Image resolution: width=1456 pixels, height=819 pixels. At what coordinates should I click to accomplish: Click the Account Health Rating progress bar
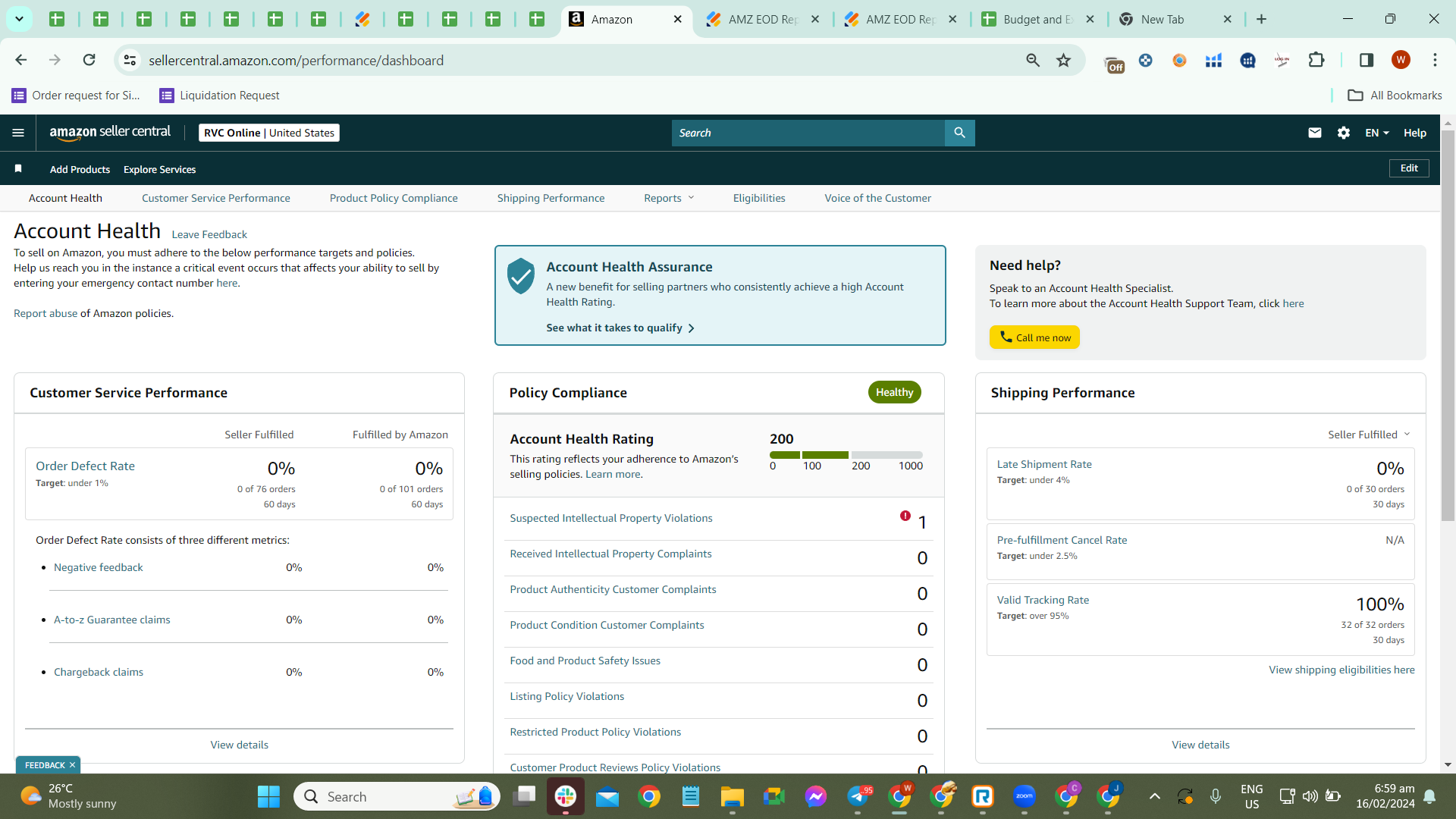(x=846, y=455)
